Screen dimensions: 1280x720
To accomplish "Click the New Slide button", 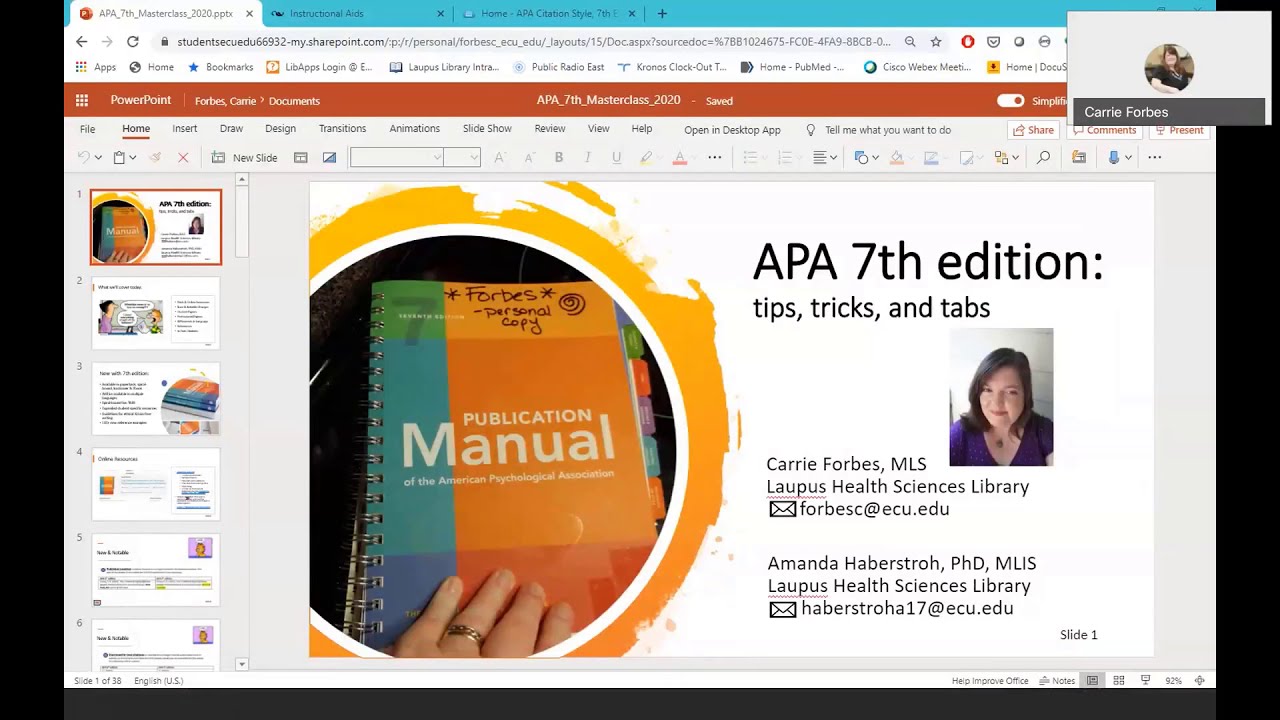I will (243, 157).
